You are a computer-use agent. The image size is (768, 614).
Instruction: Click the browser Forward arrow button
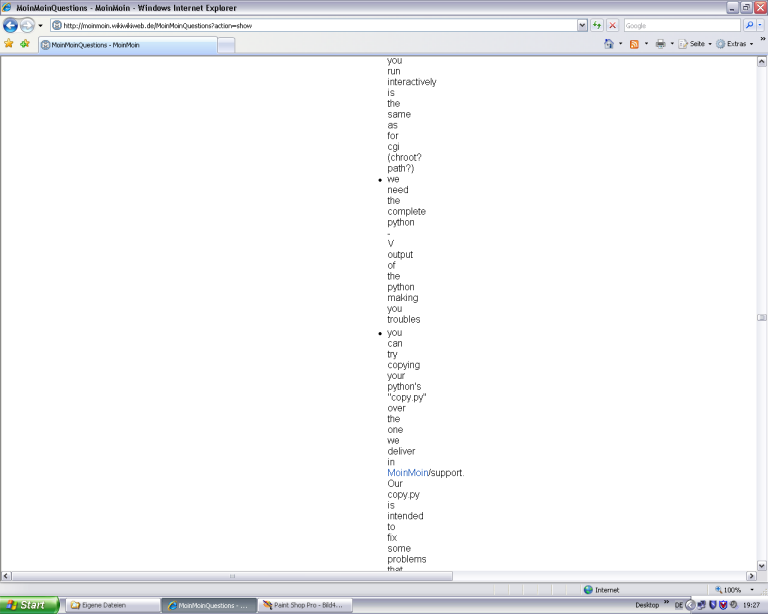pyautogui.click(x=27, y=25)
